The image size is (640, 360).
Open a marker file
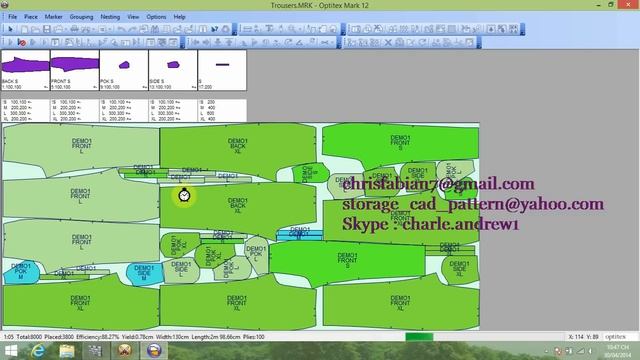tap(35, 29)
